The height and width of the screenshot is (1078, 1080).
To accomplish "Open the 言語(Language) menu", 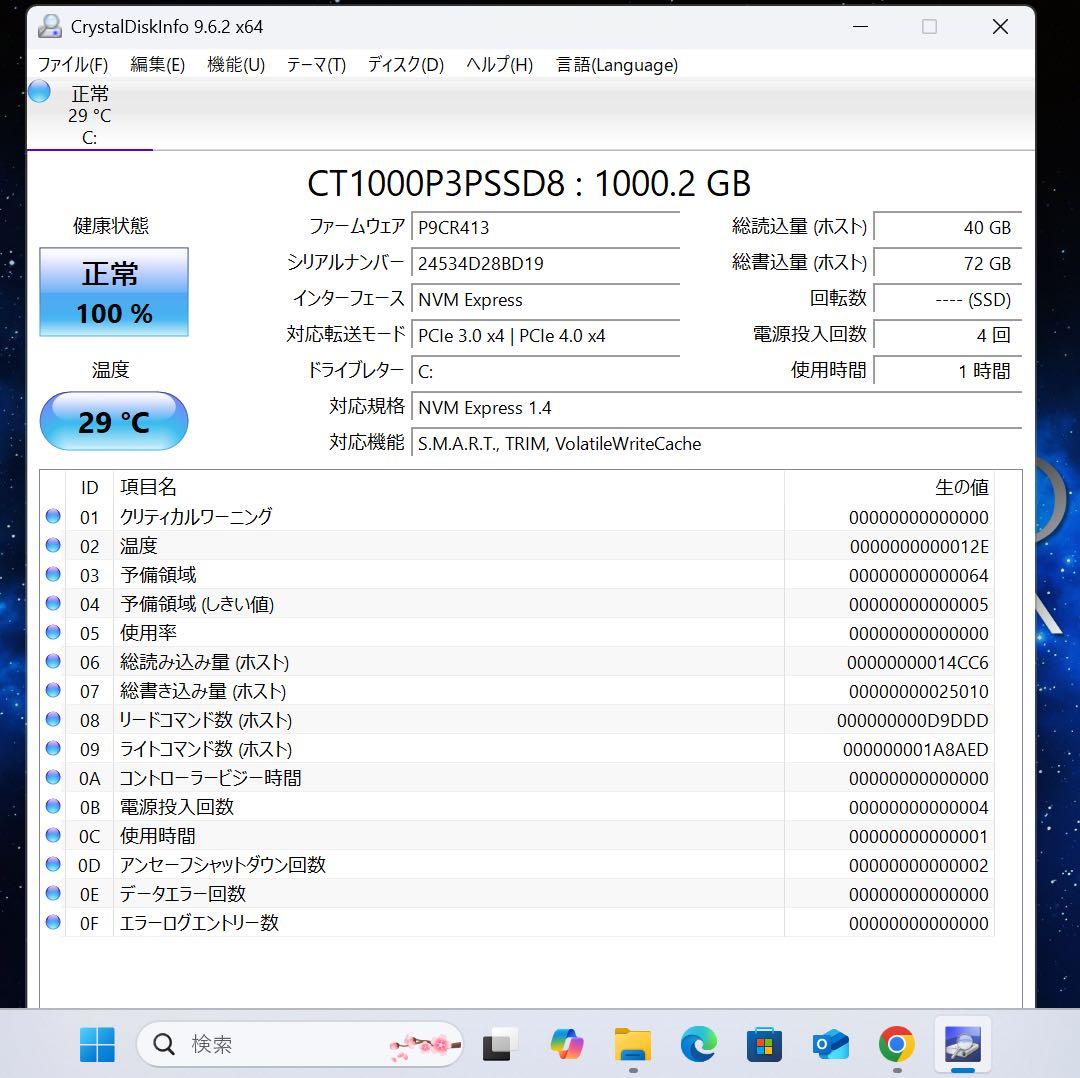I will click(616, 65).
